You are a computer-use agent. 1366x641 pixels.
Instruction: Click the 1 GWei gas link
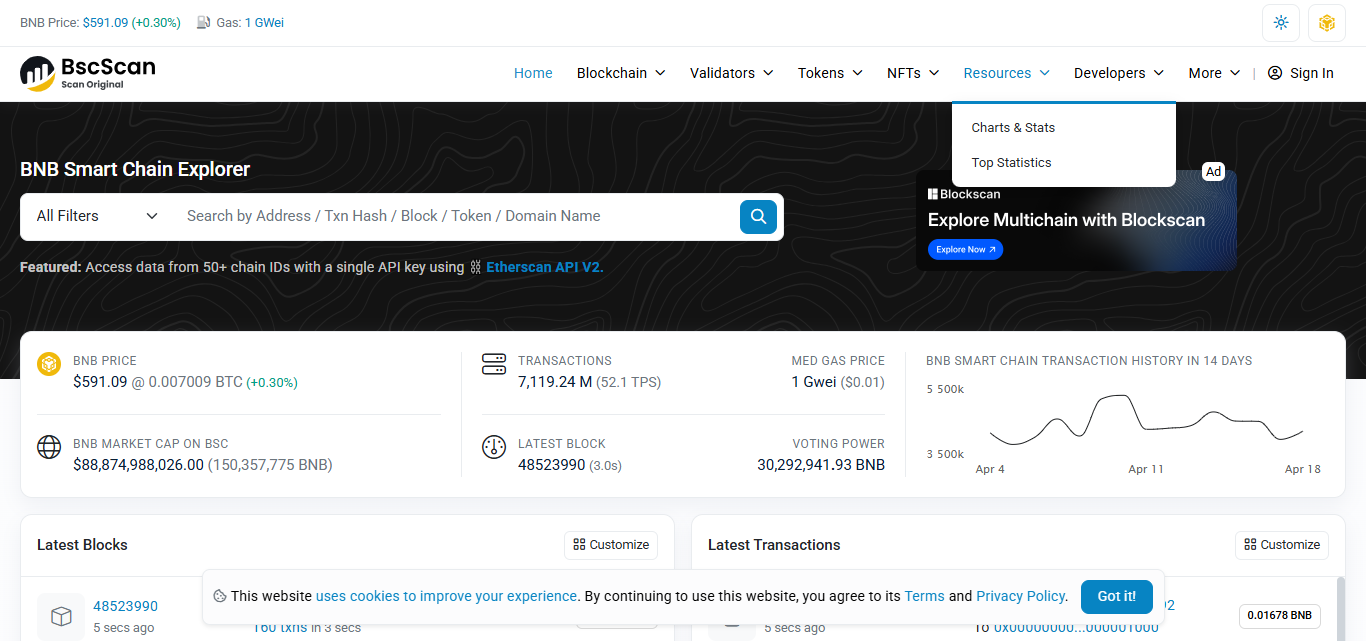pyautogui.click(x=264, y=22)
